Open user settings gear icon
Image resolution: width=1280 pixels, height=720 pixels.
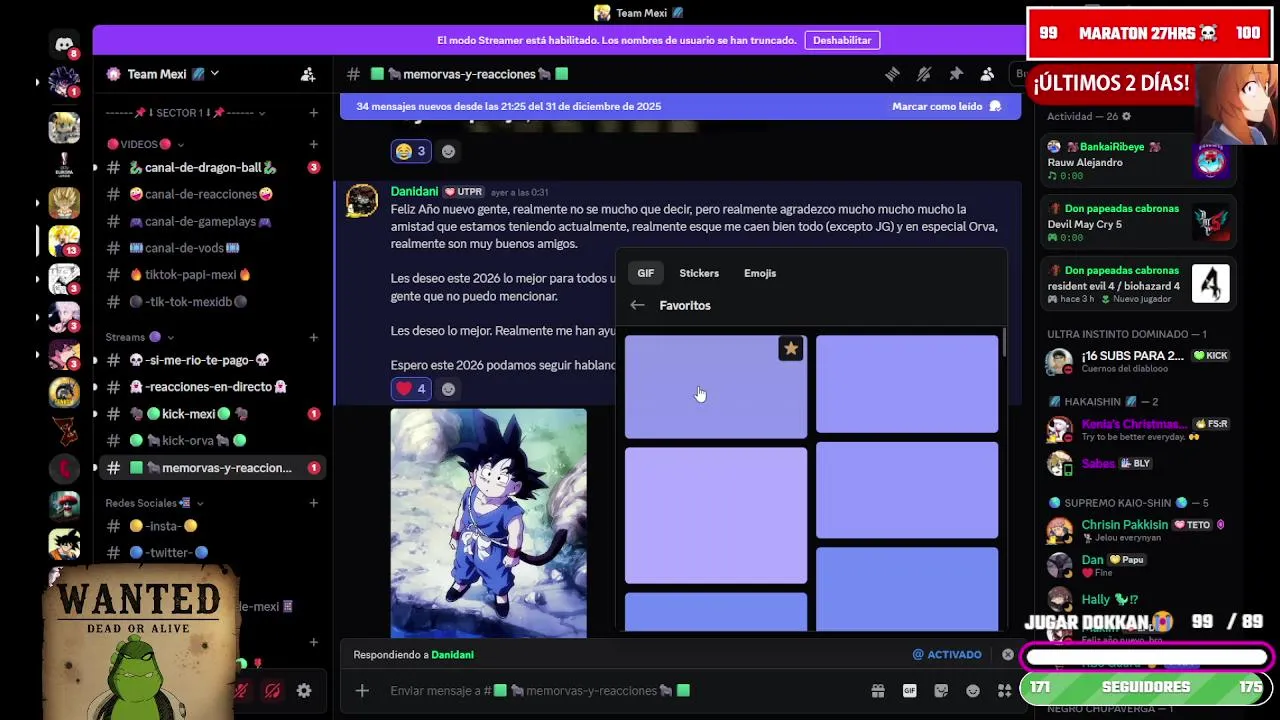pos(304,690)
